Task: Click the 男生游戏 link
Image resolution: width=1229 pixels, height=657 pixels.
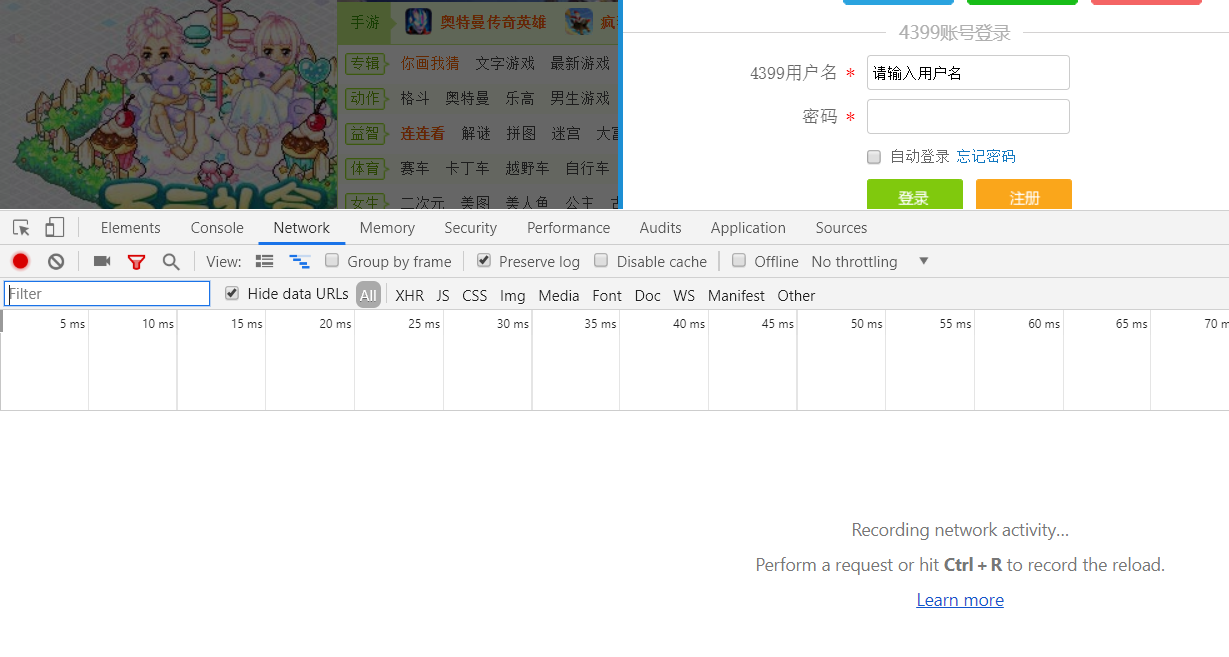Action: [580, 99]
